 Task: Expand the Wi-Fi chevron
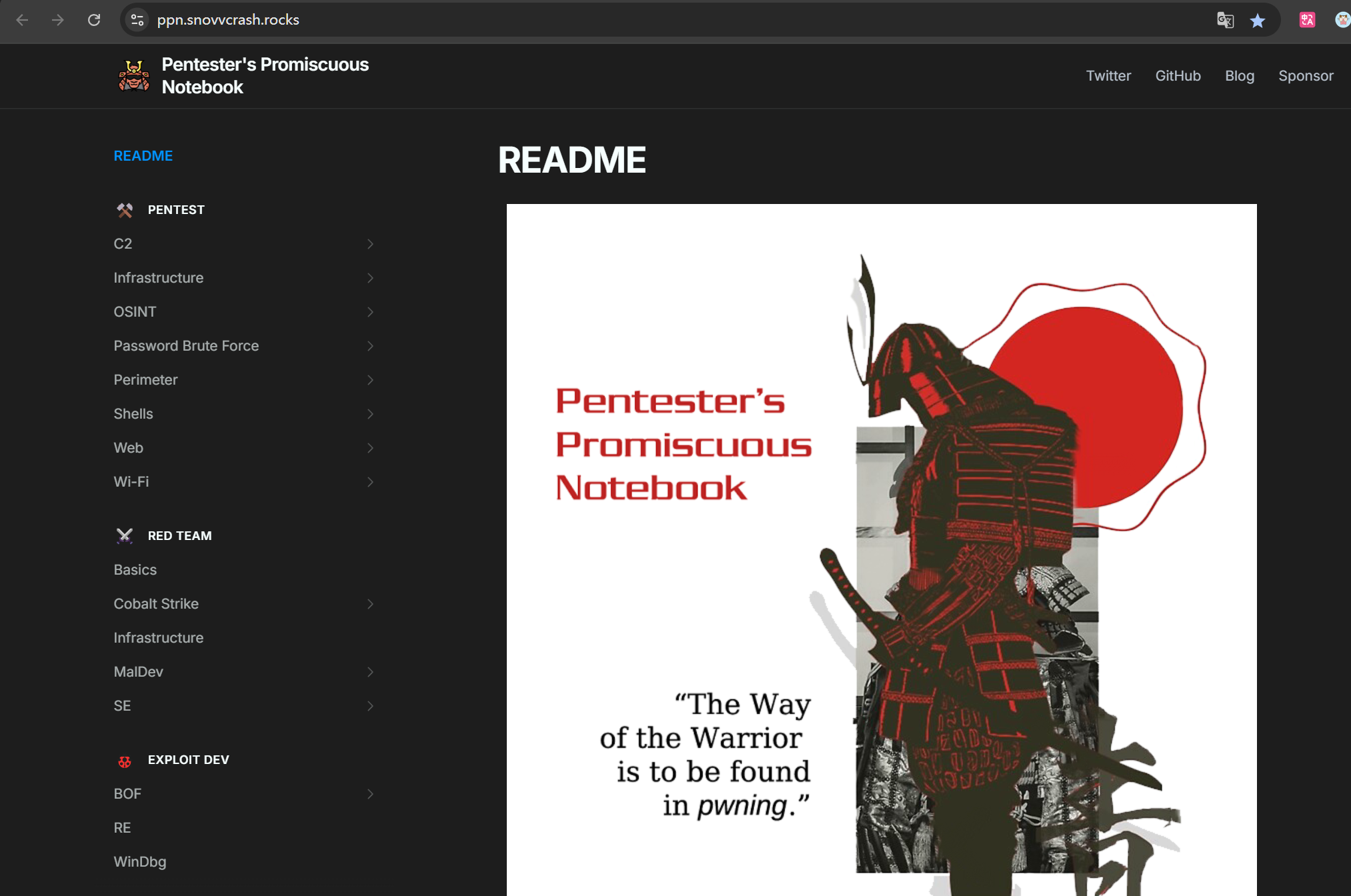click(x=370, y=482)
